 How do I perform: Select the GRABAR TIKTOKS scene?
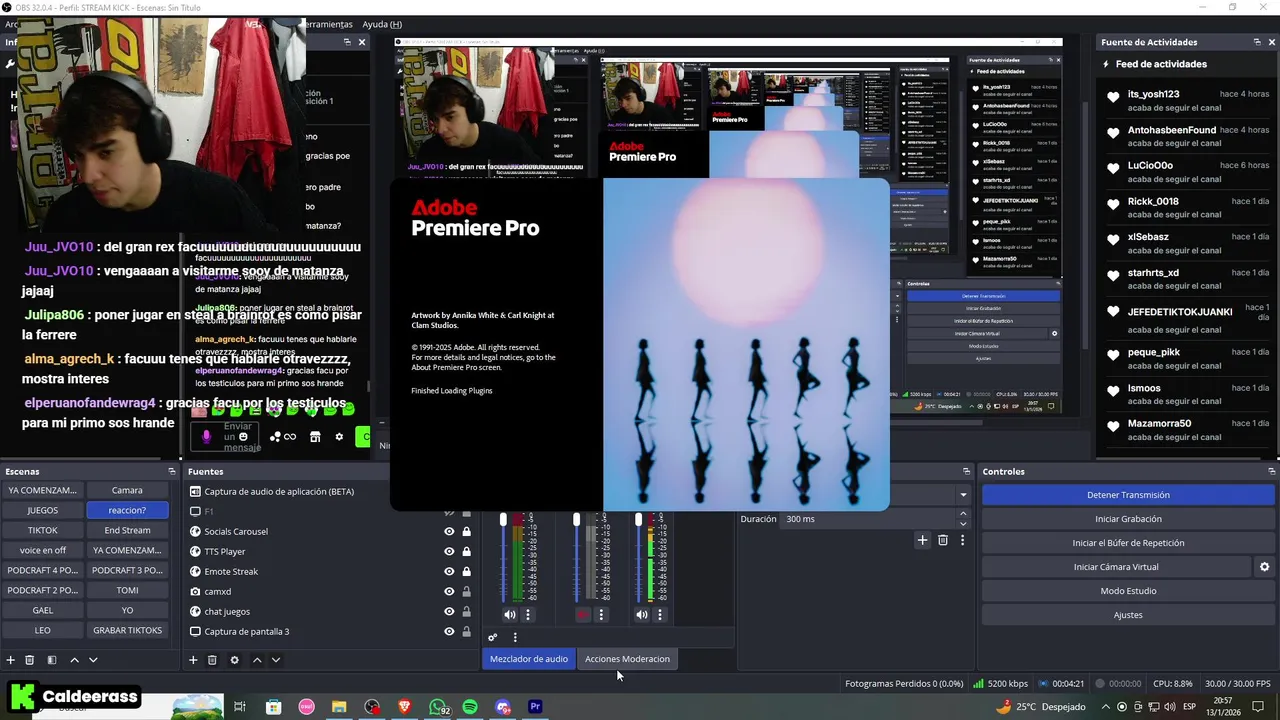click(x=127, y=630)
